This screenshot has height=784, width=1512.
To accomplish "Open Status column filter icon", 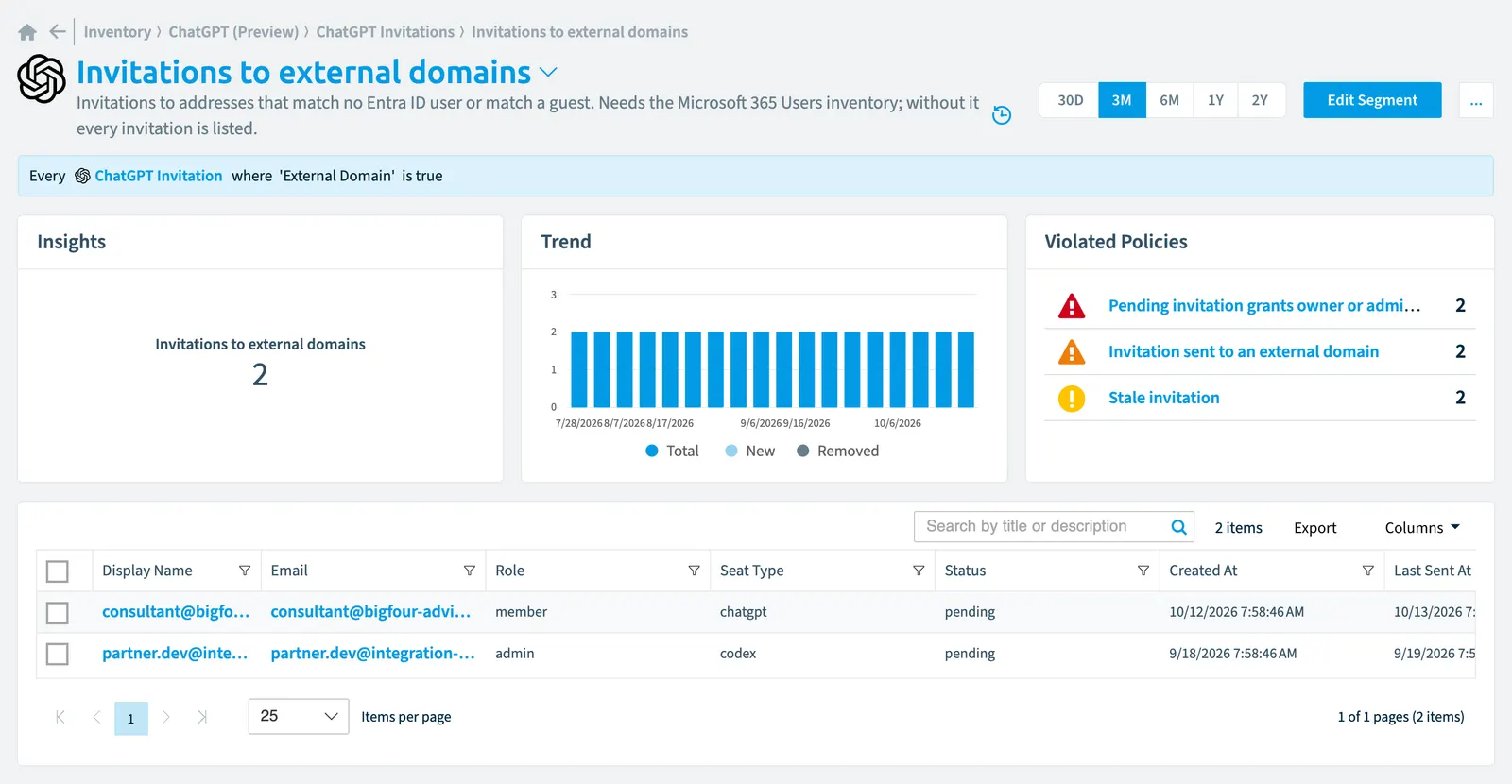I will 1143,571.
